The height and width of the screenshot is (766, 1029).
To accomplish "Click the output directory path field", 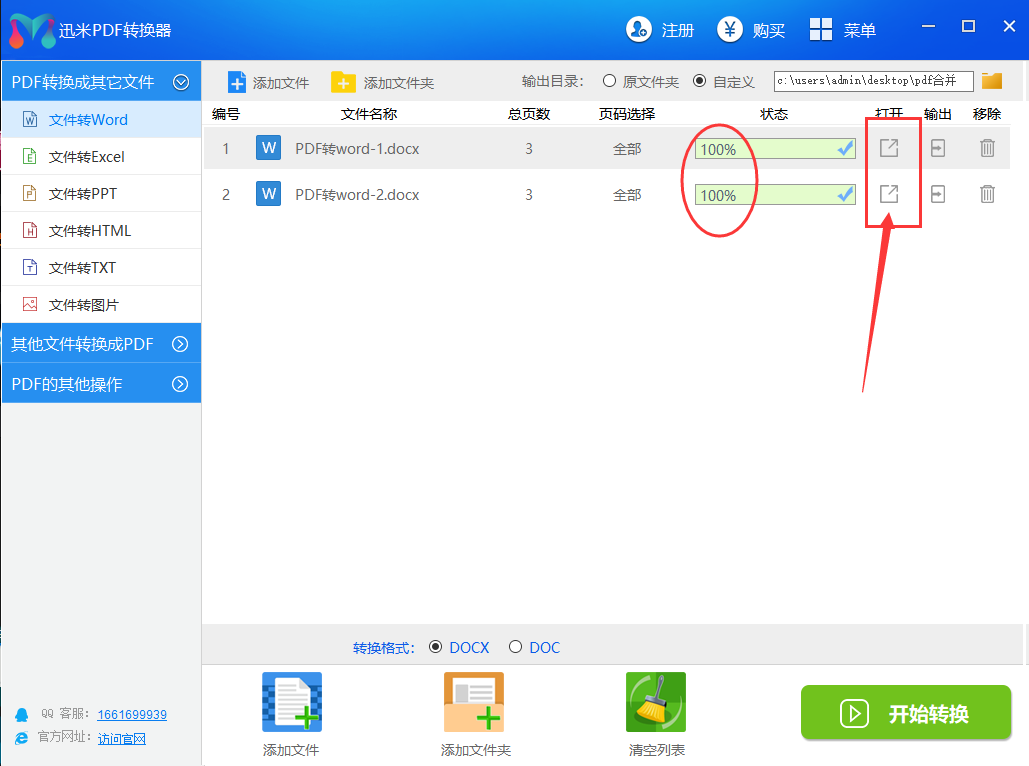I will click(873, 81).
